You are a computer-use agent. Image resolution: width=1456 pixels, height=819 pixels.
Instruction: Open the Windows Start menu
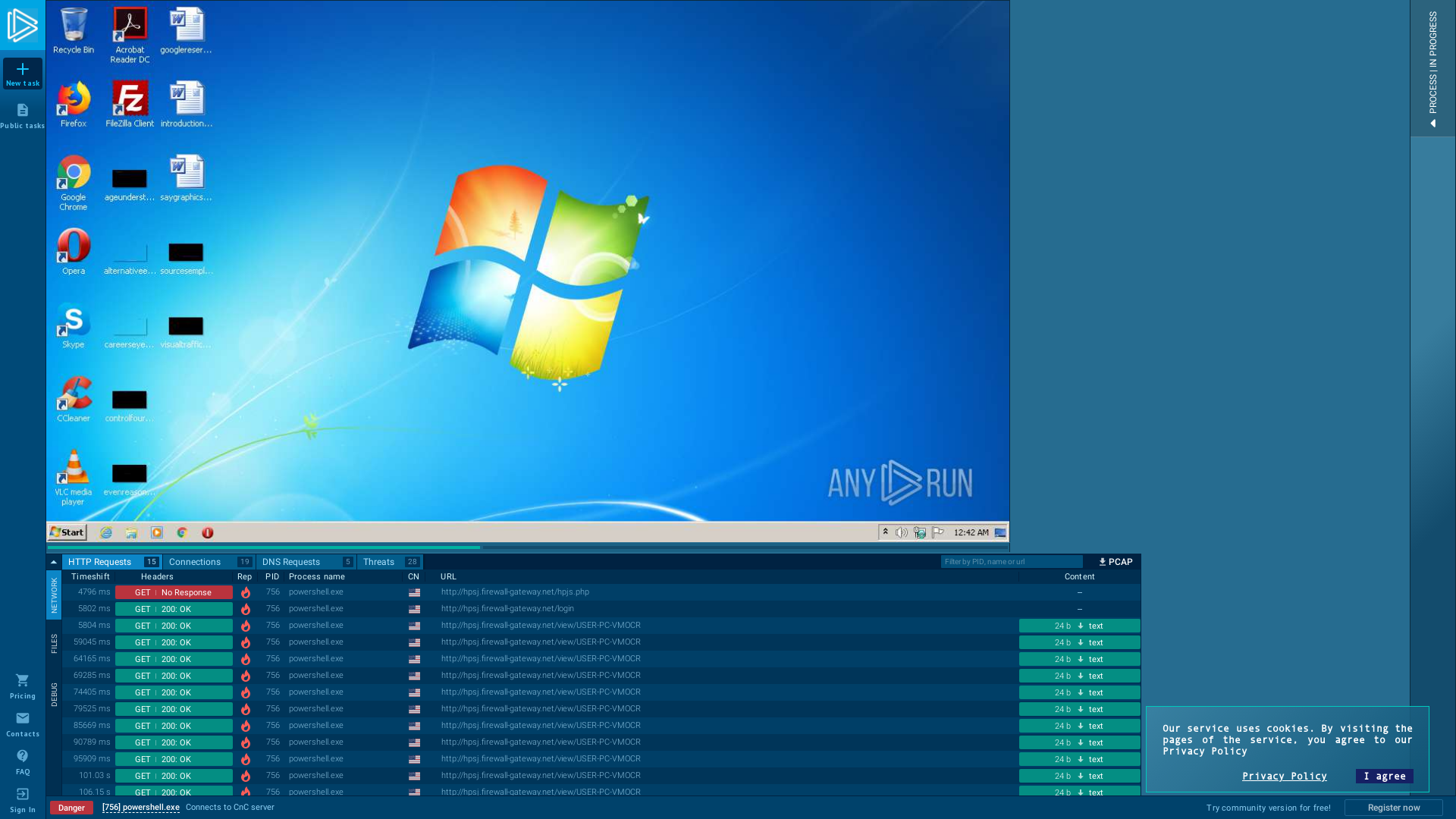point(67,532)
